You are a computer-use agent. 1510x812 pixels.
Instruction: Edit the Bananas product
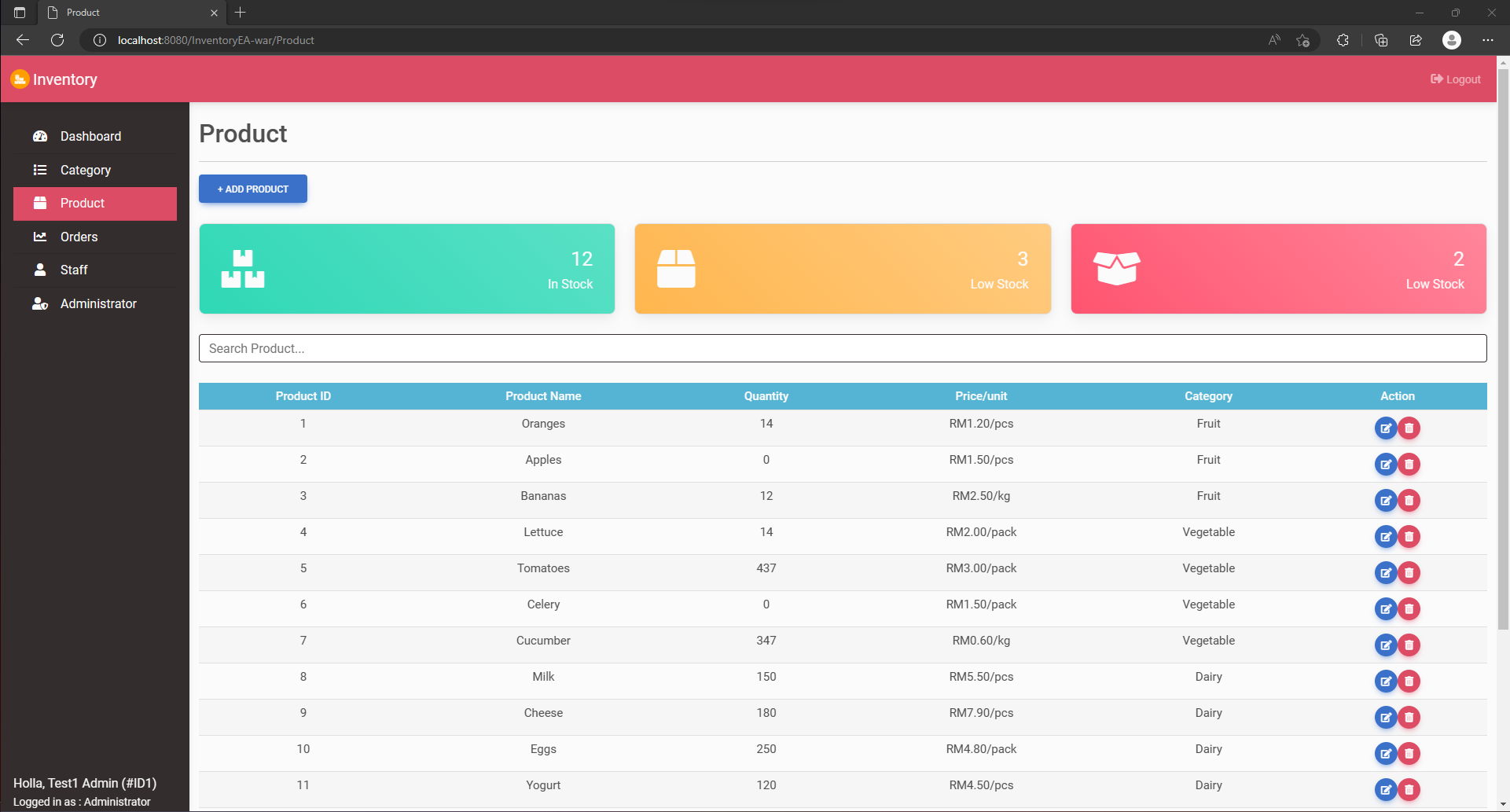point(1386,501)
